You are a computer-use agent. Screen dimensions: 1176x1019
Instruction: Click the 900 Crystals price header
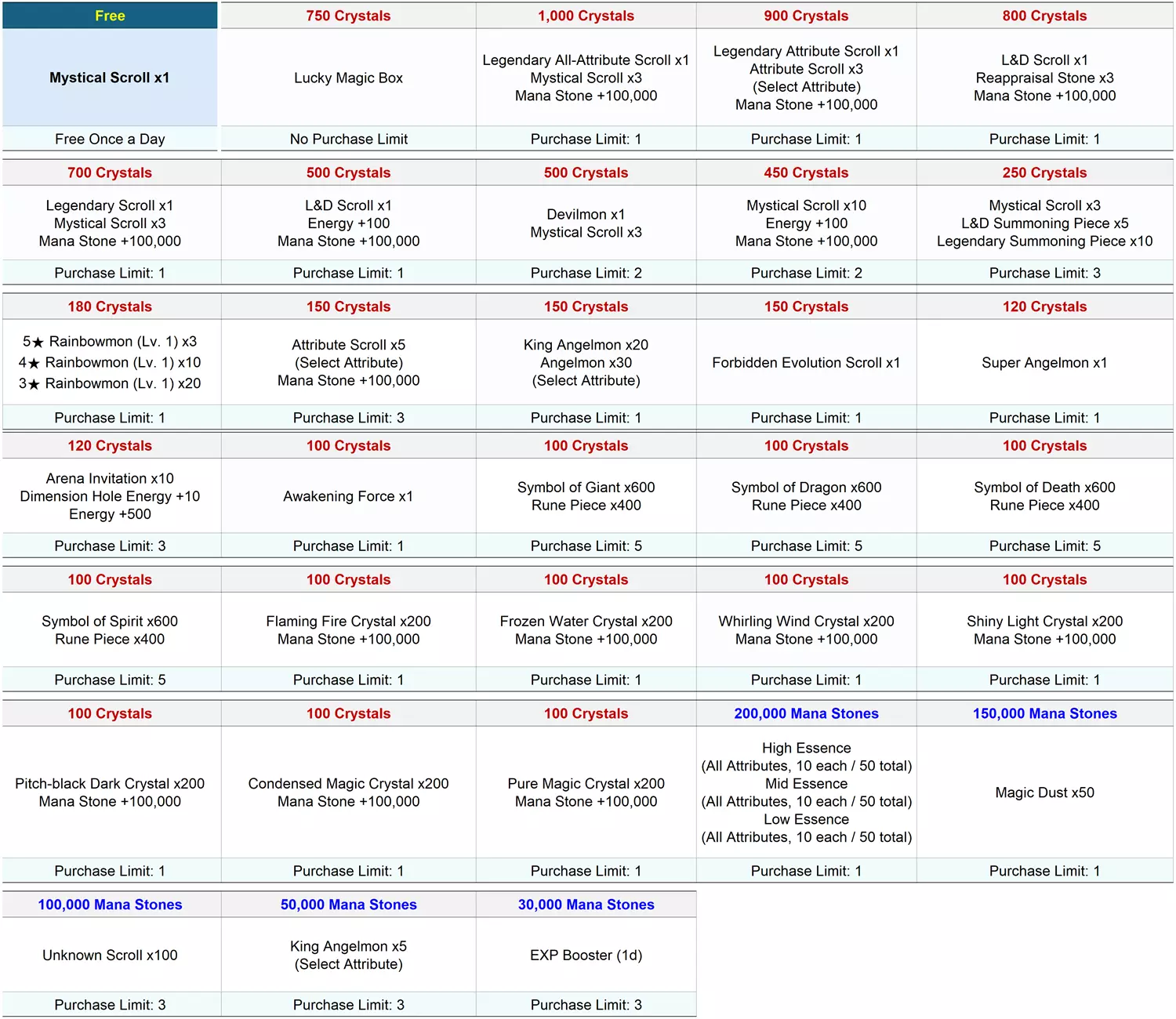[806, 16]
